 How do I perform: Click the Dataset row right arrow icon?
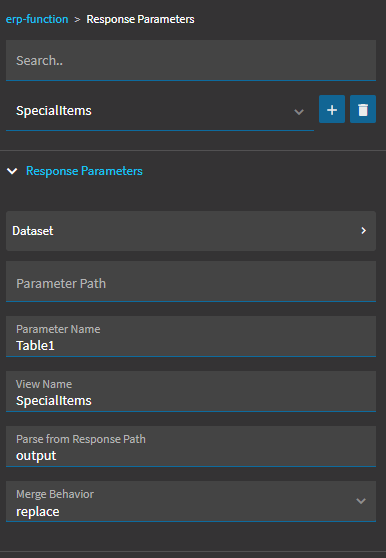point(363,231)
